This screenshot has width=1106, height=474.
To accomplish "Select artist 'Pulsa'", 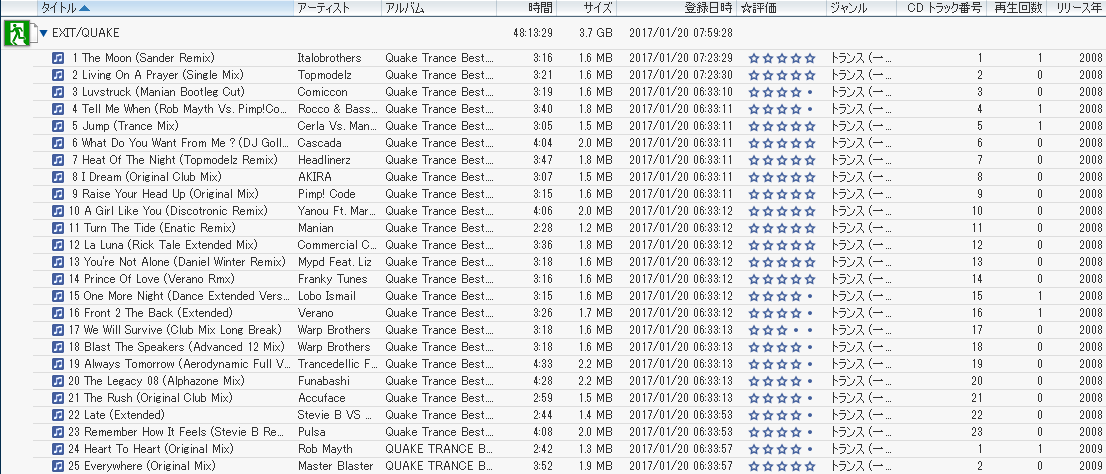I will (x=311, y=432).
